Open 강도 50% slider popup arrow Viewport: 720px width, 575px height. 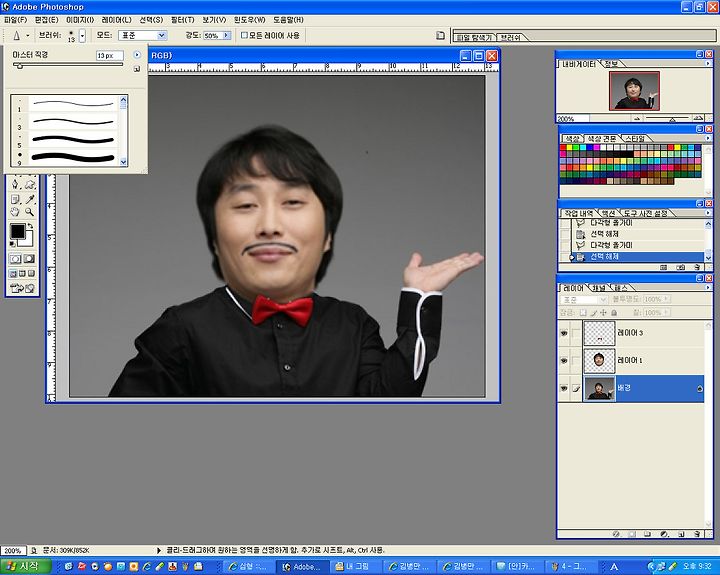click(226, 35)
